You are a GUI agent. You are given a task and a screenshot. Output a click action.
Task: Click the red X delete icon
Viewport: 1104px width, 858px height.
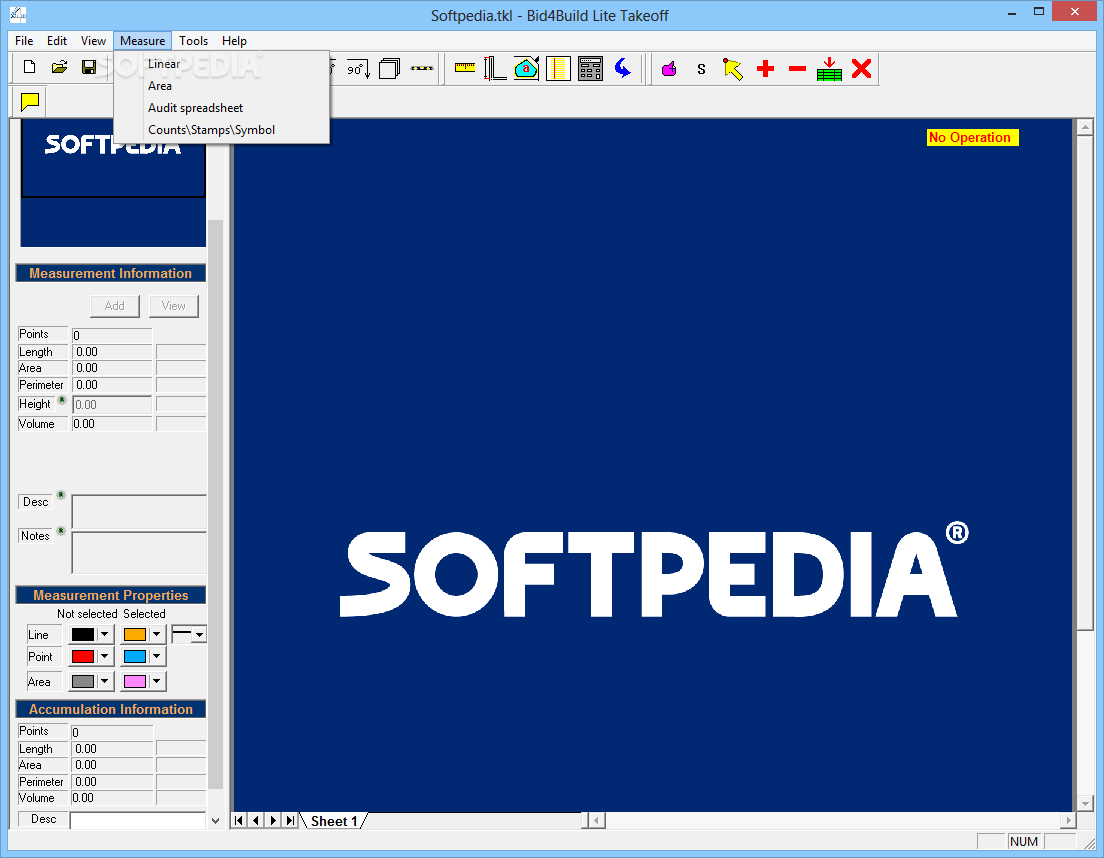(861, 69)
